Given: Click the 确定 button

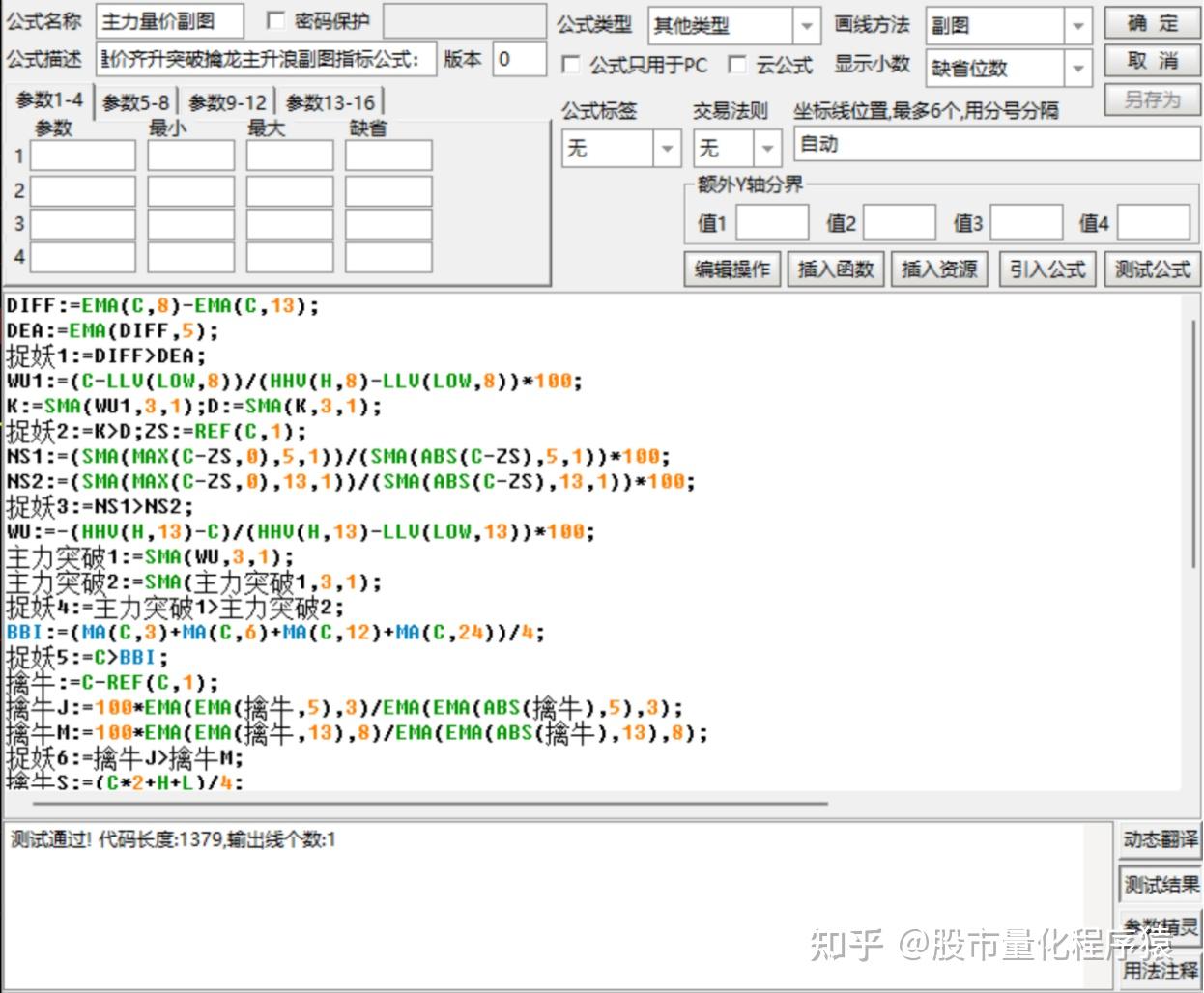Looking at the screenshot, I should point(1152,22).
